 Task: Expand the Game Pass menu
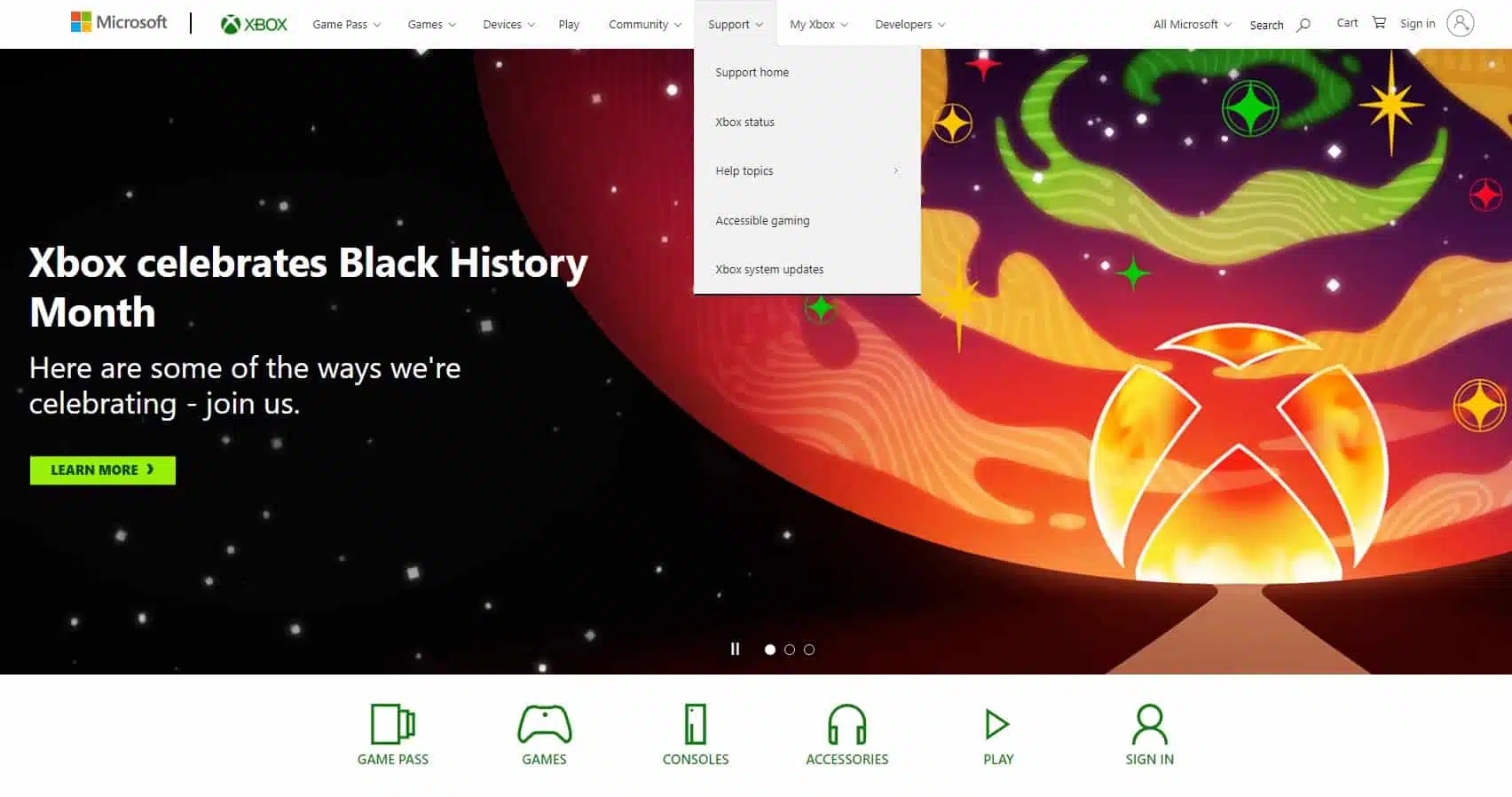click(x=347, y=25)
